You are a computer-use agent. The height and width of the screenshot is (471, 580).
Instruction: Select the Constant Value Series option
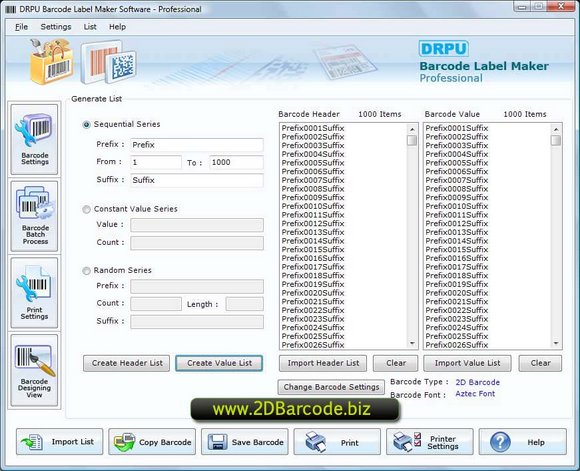click(86, 209)
